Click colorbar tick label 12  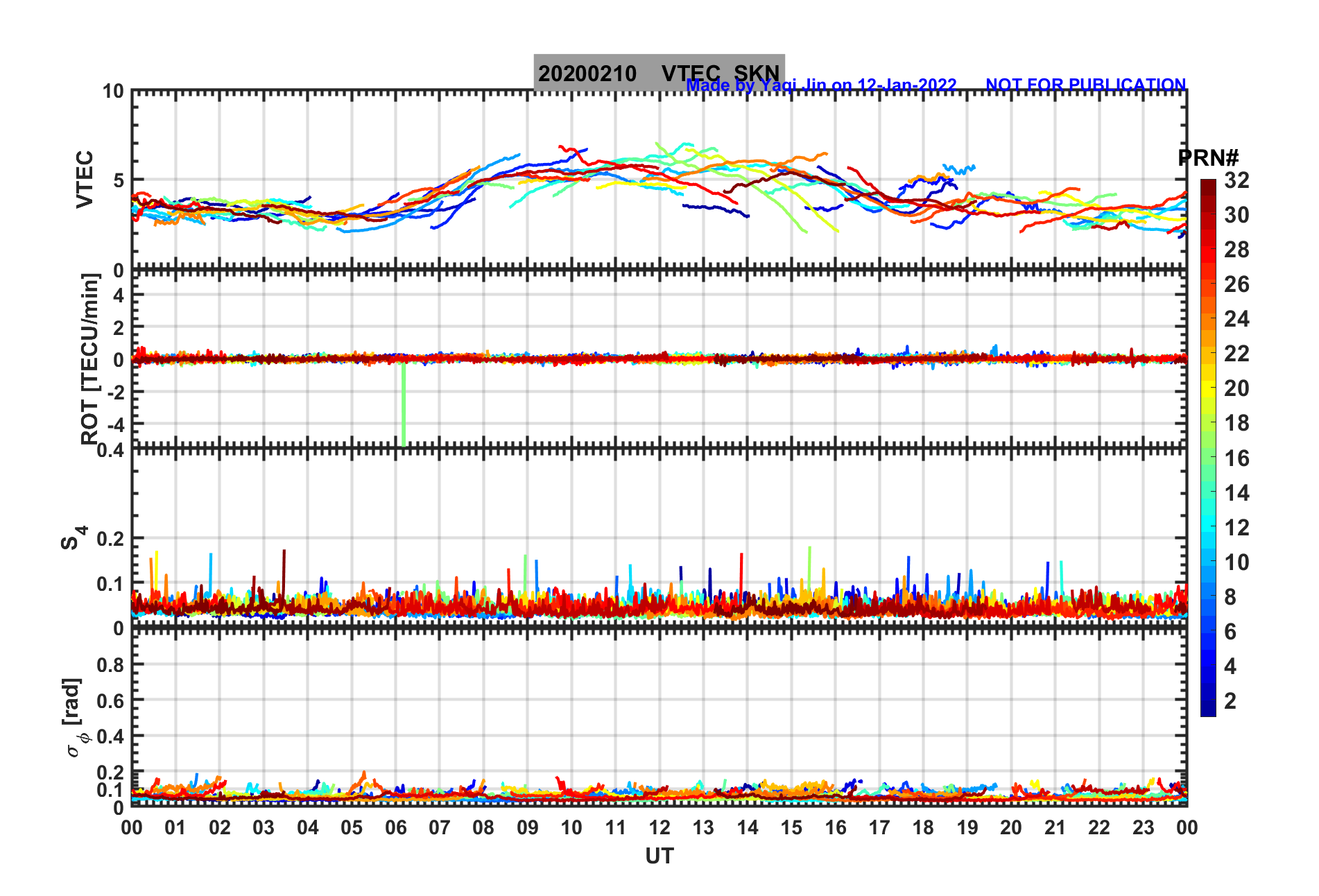point(1236,528)
